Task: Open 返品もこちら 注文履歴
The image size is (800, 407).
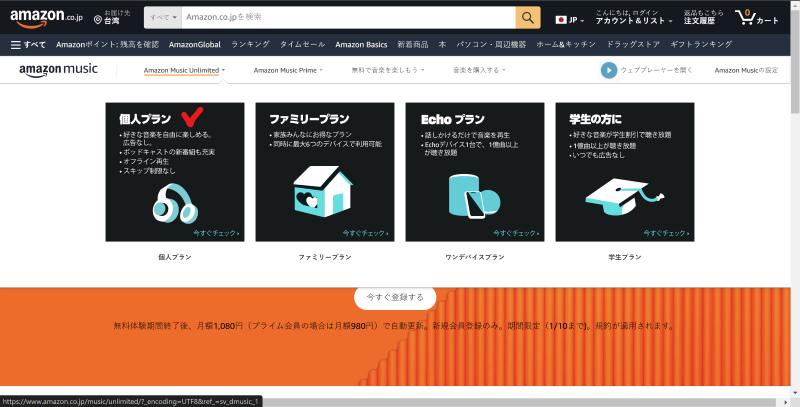Action: (703, 17)
